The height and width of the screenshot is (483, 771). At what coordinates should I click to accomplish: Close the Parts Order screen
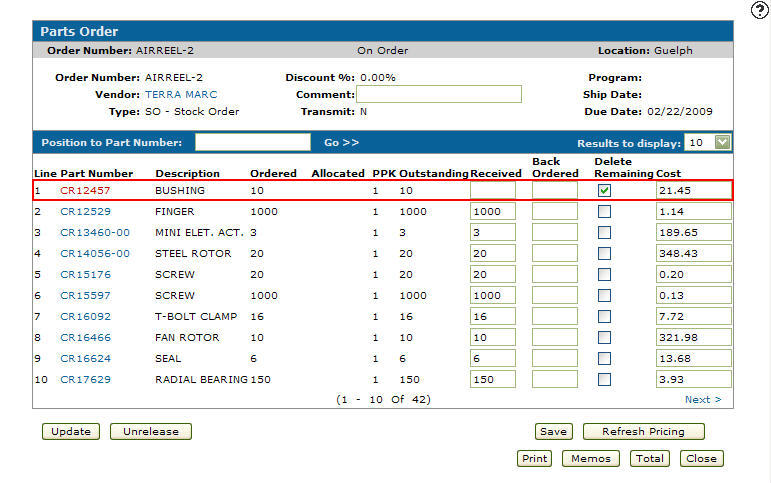[x=702, y=458]
